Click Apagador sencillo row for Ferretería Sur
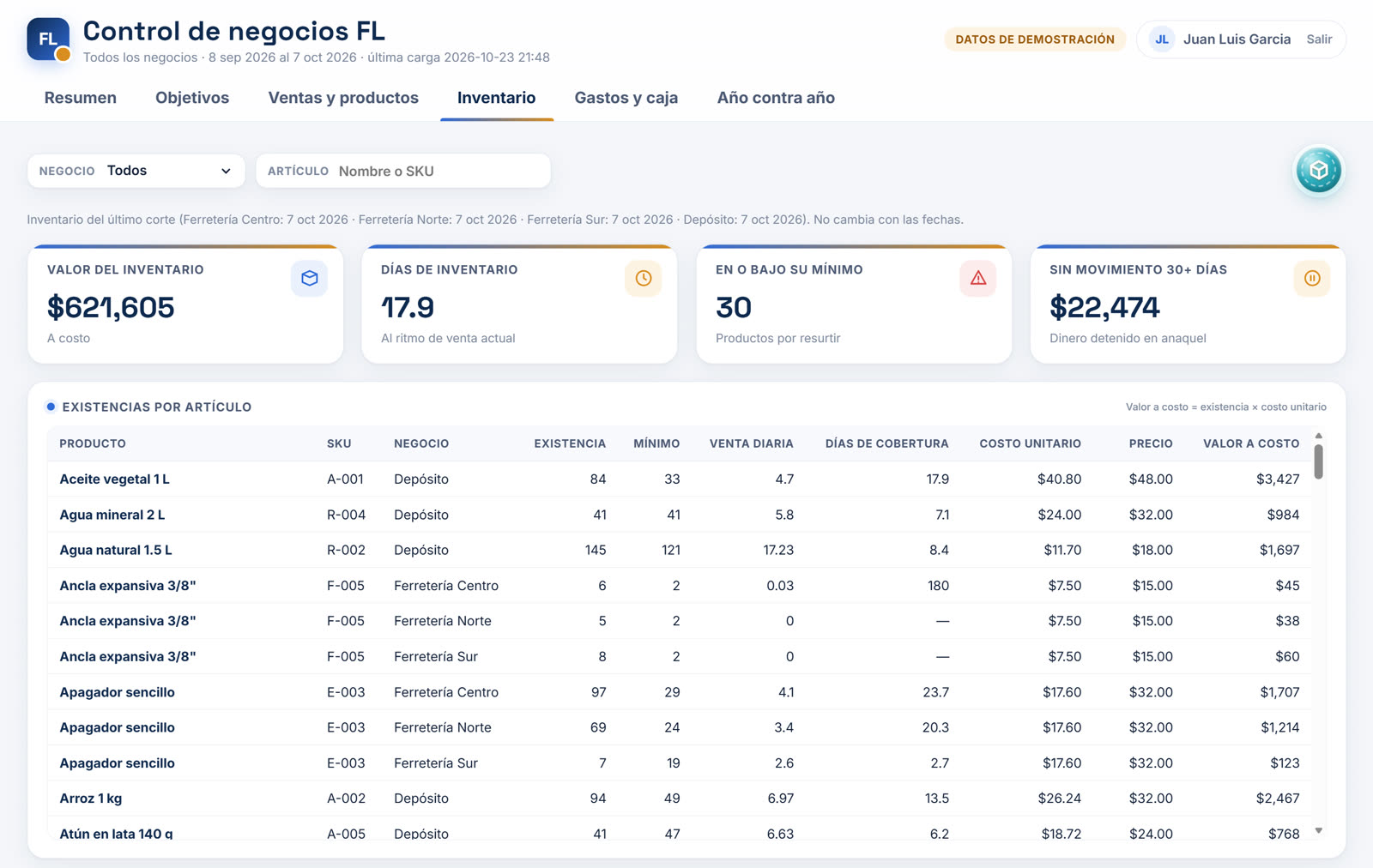Viewport: 1373px width, 868px height. point(679,763)
